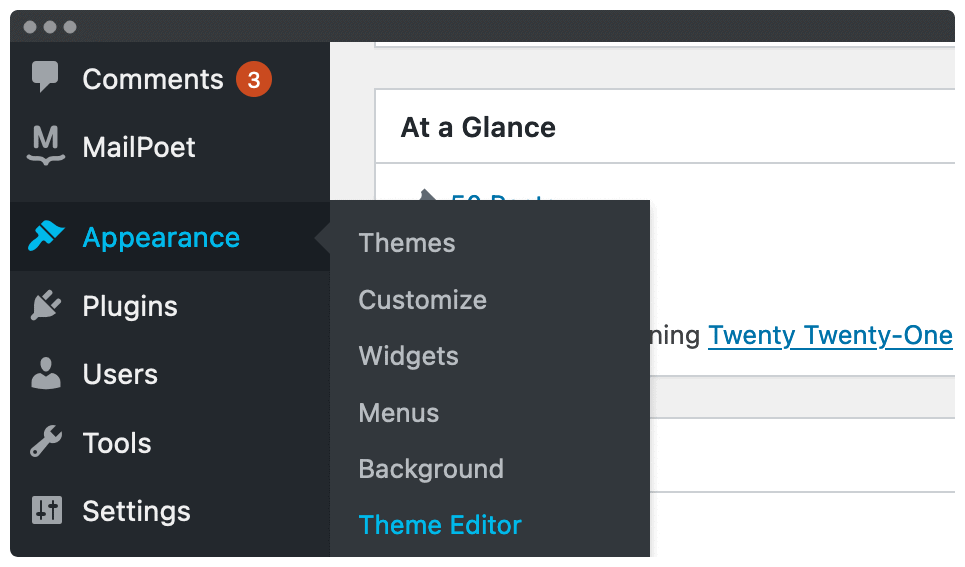Click the Settings sliders icon
Viewport: 965px width, 567px height.
point(47,510)
